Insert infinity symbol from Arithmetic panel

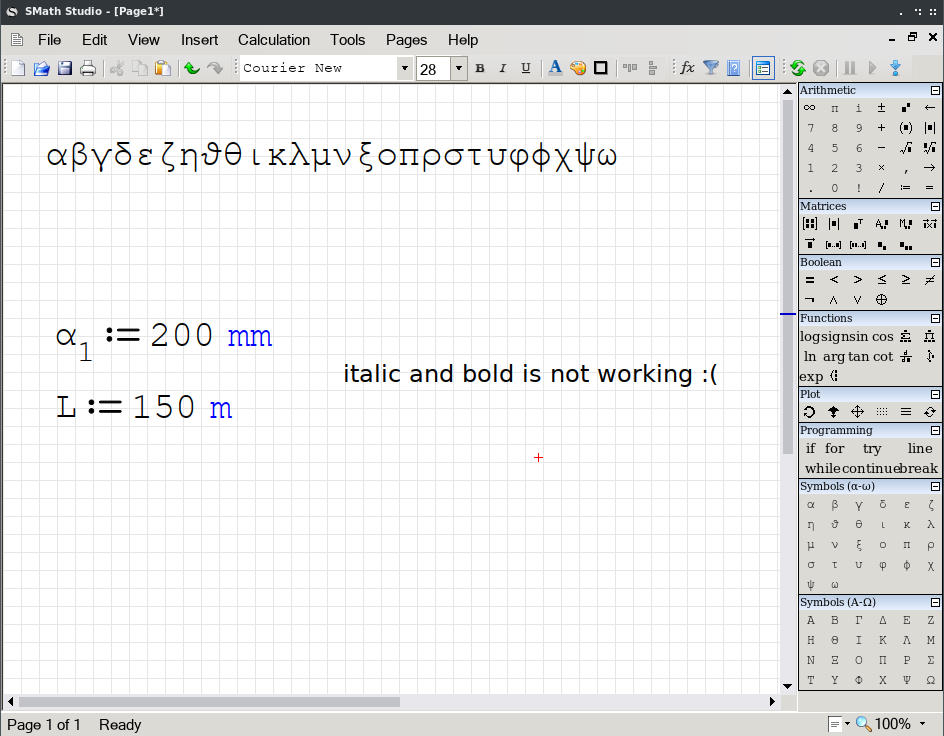pyautogui.click(x=810, y=108)
